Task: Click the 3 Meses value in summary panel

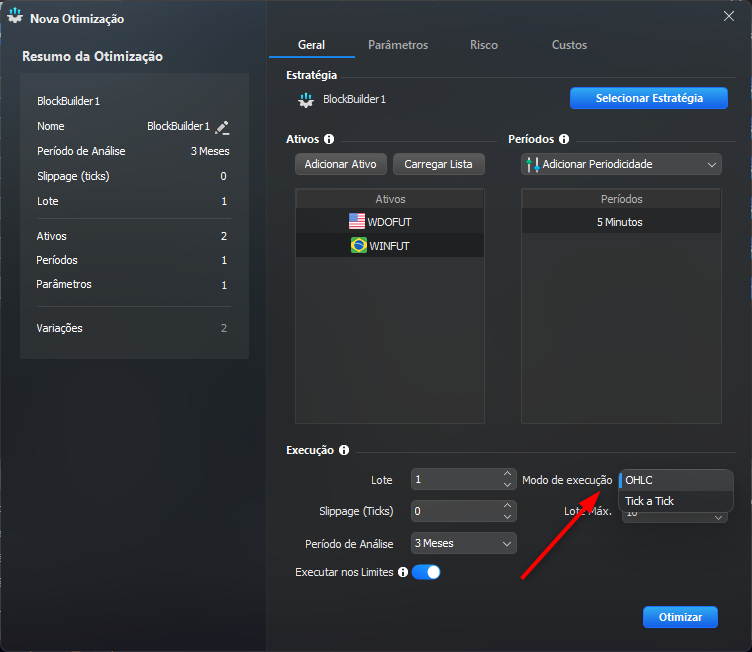Action: 210,151
